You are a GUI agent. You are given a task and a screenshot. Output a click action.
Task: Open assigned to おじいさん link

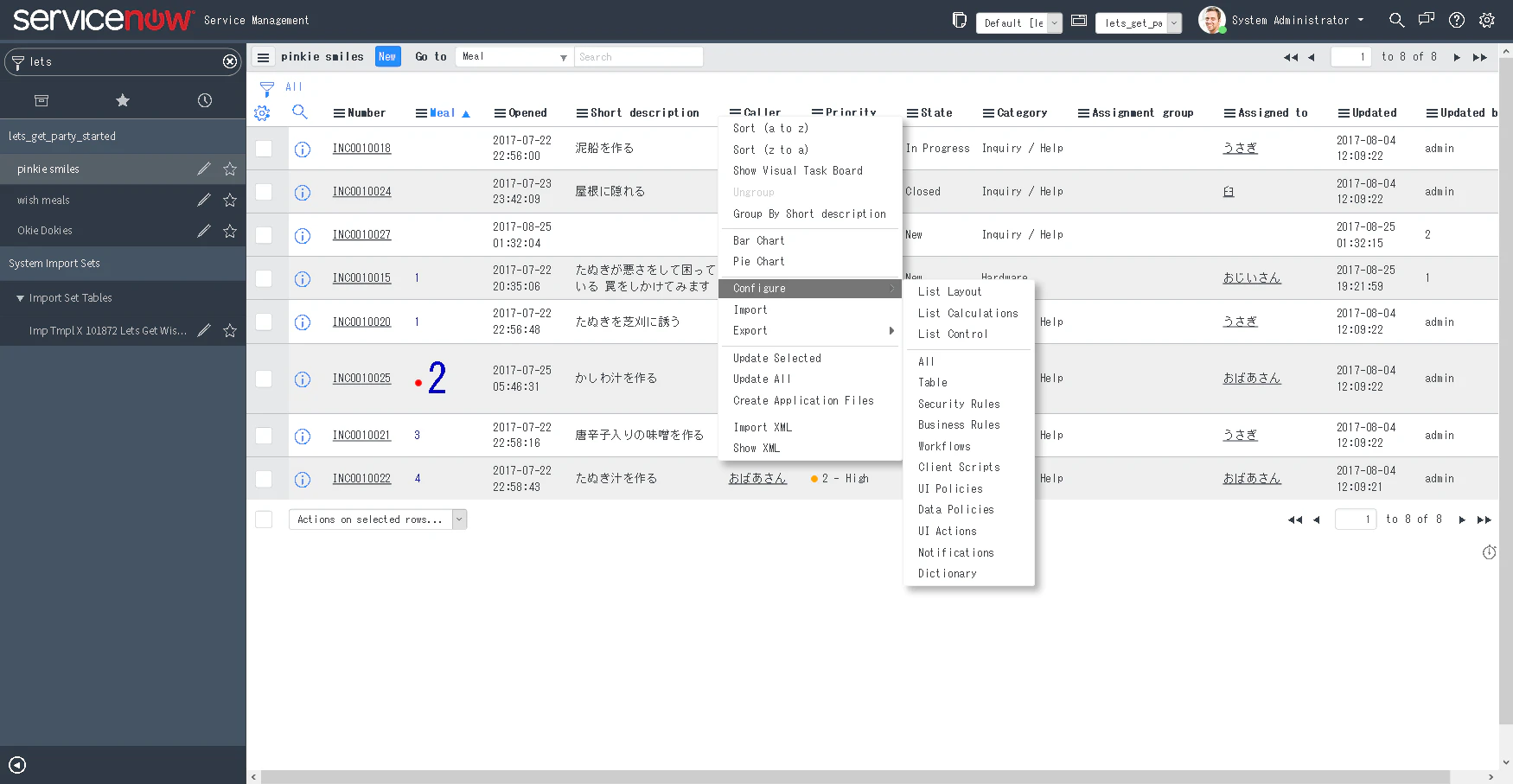[1252, 278]
